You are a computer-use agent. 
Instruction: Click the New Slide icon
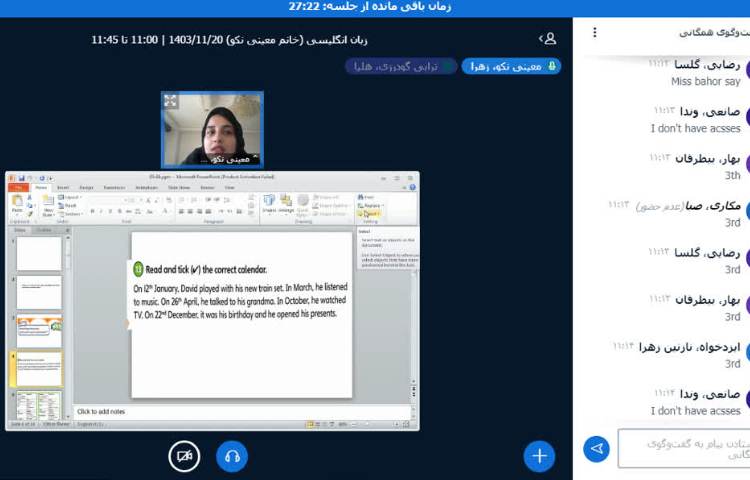point(46,203)
